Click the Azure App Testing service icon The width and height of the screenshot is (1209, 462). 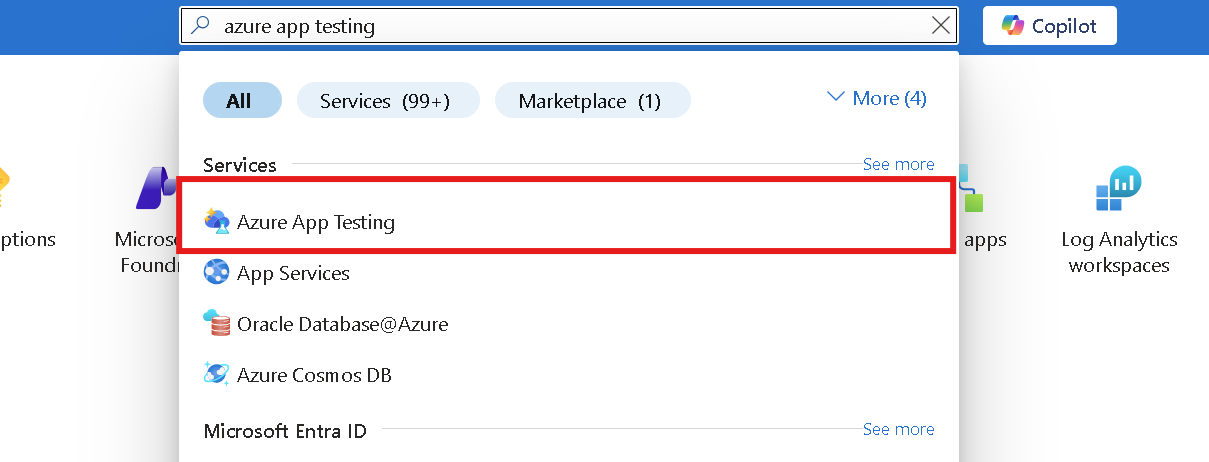[x=217, y=222]
